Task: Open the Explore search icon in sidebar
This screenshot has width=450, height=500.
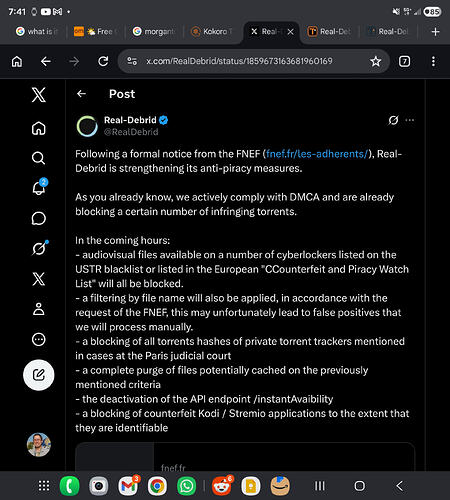Action: pyautogui.click(x=39, y=158)
